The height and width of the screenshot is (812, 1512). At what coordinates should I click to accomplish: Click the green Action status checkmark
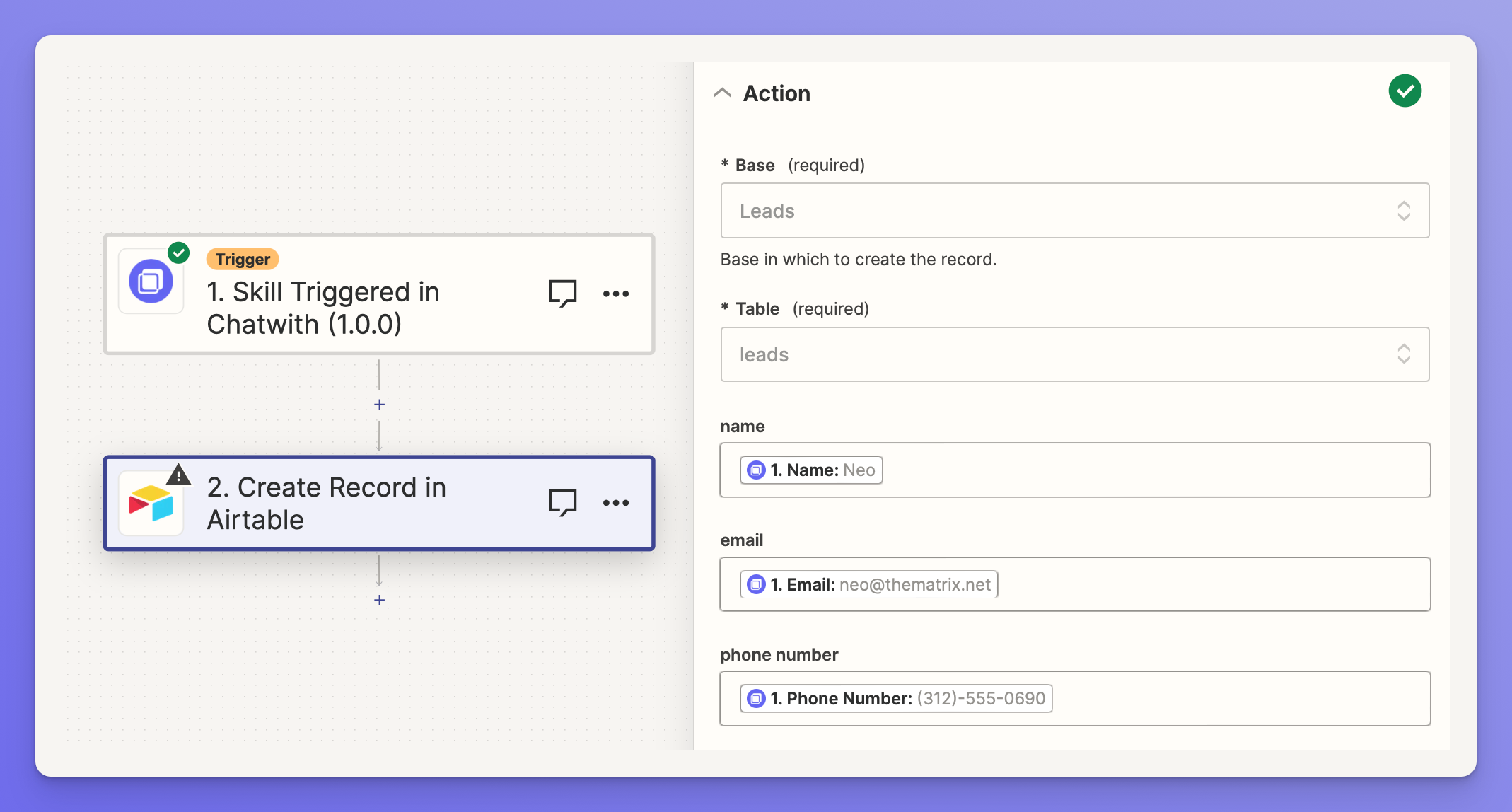[1405, 91]
